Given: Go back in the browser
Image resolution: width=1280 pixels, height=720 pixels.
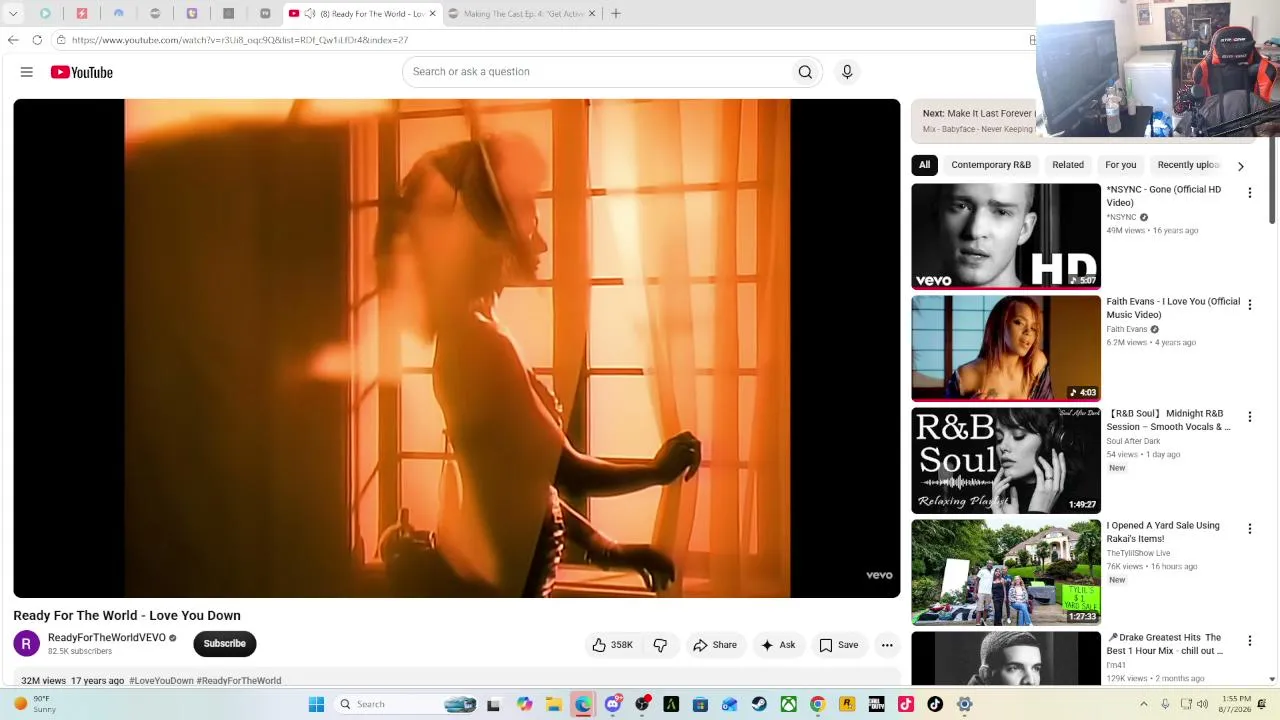Looking at the screenshot, I should 13,40.
